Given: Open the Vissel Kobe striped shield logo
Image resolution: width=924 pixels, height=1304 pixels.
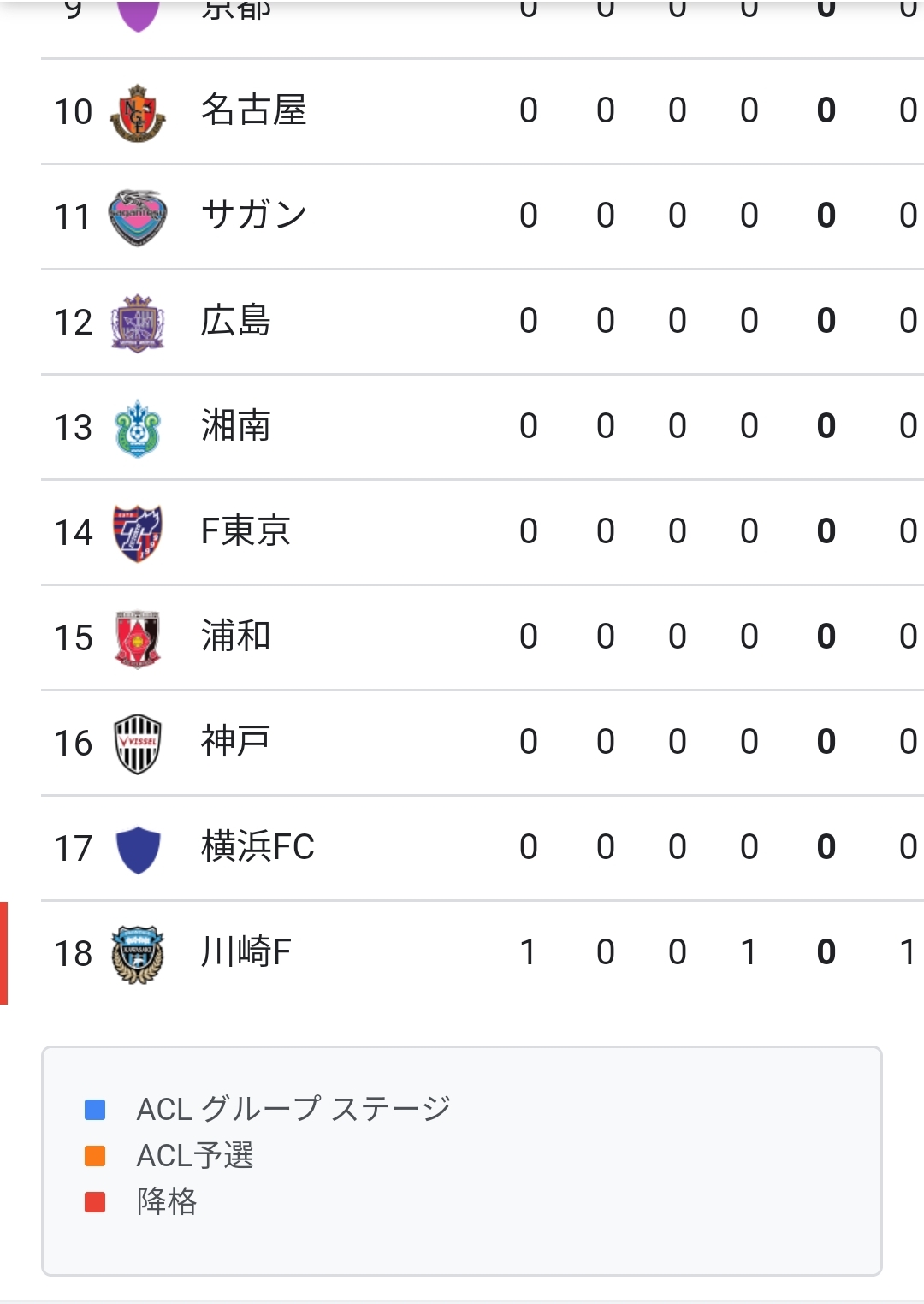Looking at the screenshot, I should point(137,744).
